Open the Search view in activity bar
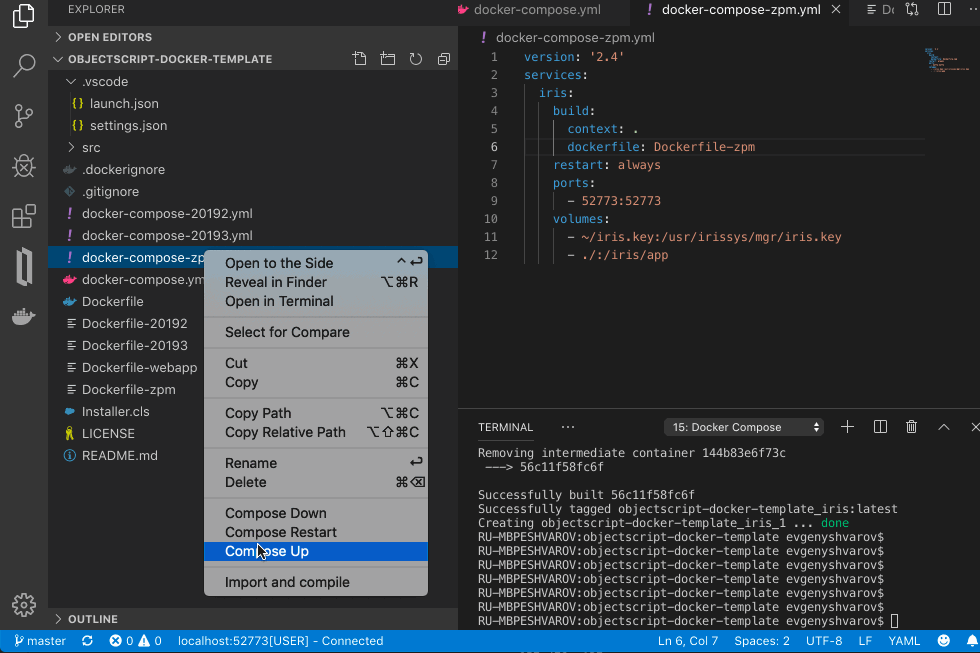This screenshot has height=653, width=980. click(24, 66)
